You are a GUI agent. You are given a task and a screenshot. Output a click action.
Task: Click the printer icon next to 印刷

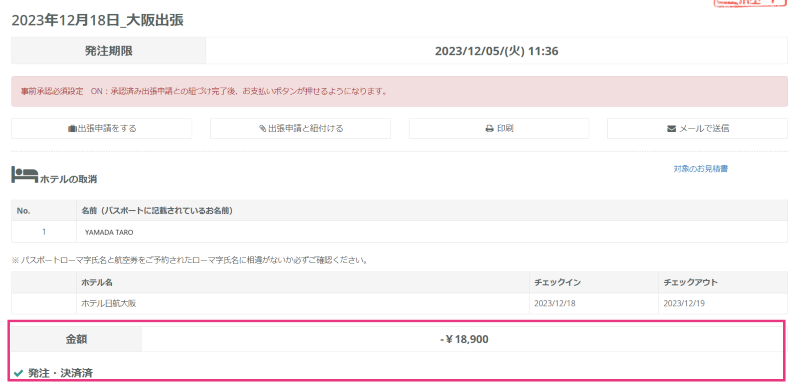489,129
